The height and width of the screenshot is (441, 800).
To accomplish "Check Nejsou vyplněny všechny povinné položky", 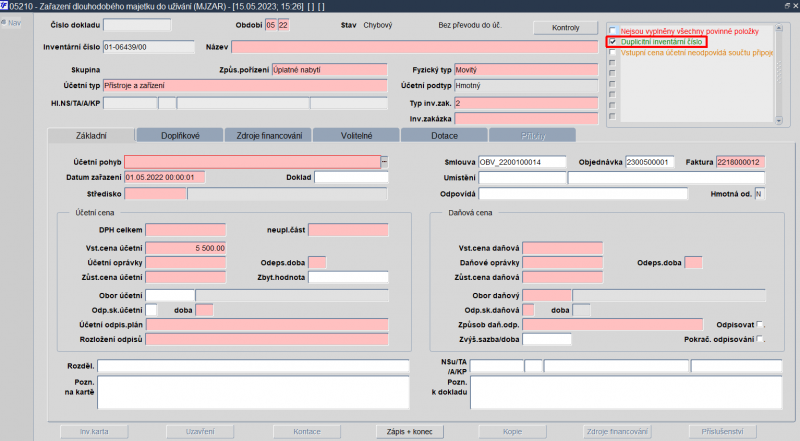I will [613, 31].
